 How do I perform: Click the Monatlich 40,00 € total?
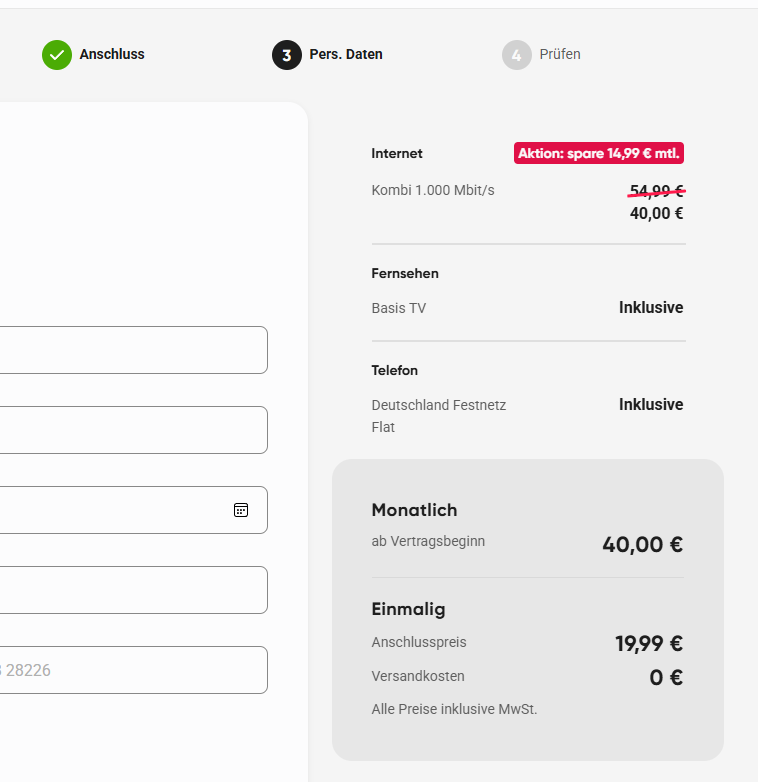(x=642, y=545)
